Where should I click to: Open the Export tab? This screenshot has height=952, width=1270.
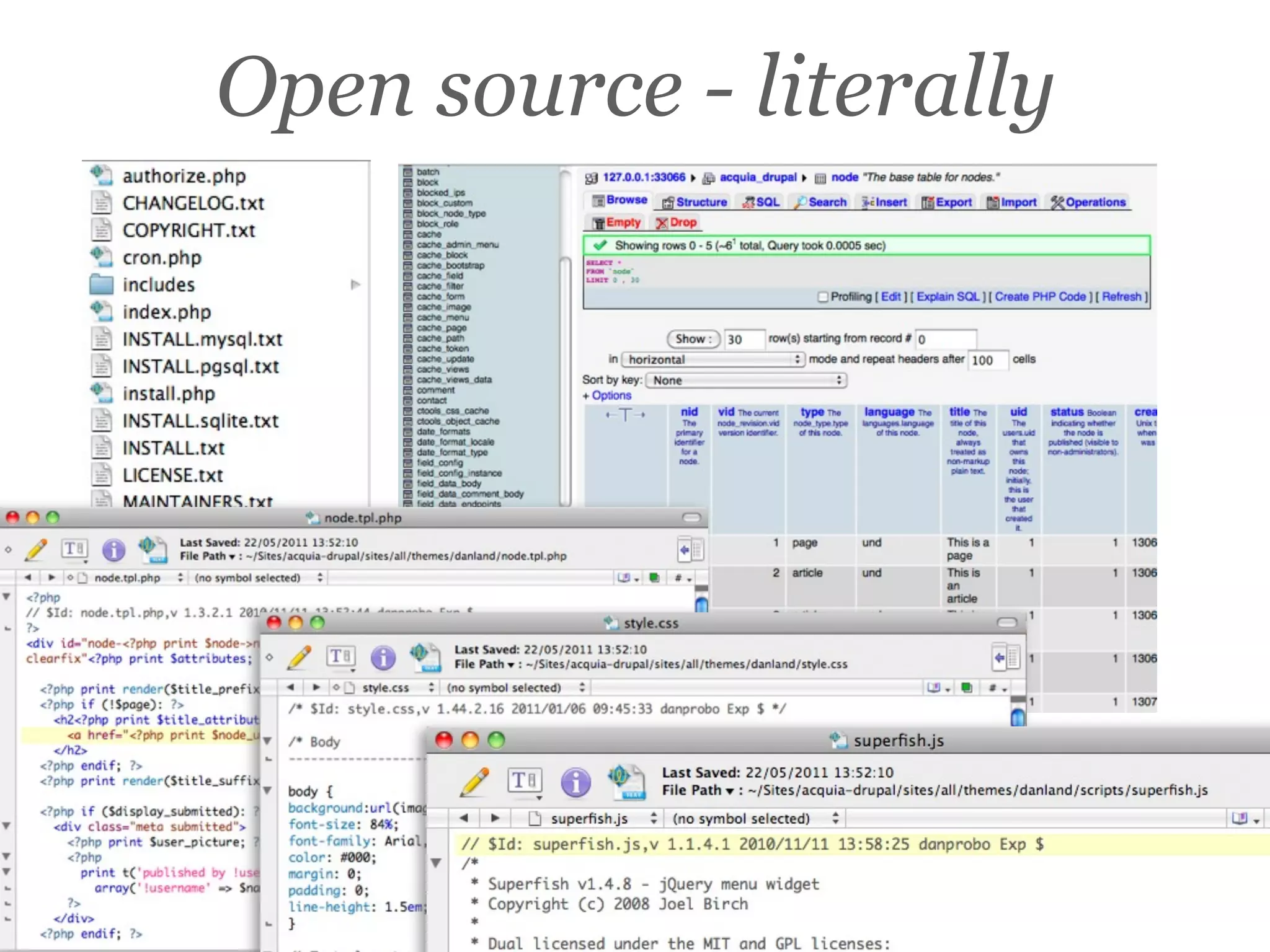click(947, 202)
